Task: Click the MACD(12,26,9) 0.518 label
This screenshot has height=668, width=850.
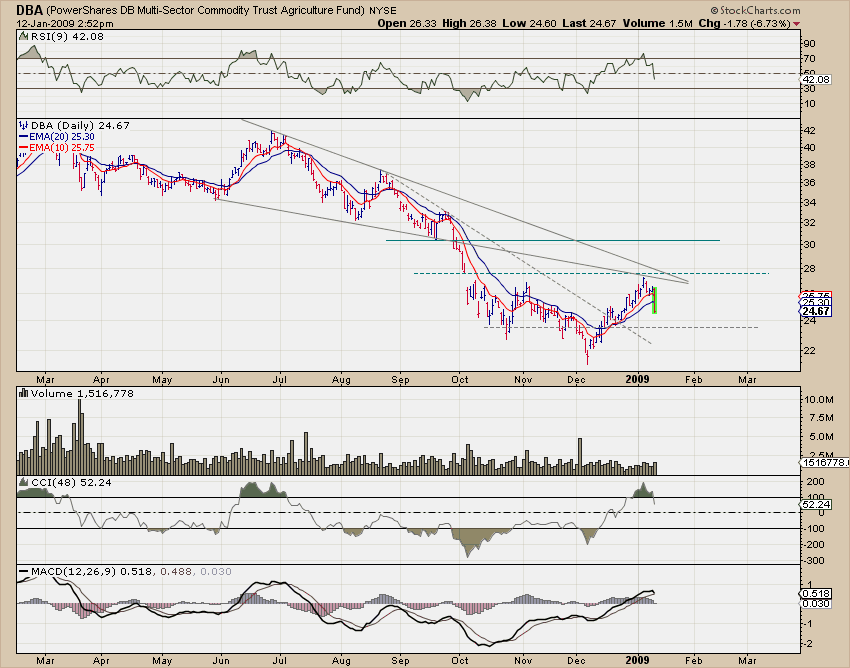Action: tap(92, 571)
